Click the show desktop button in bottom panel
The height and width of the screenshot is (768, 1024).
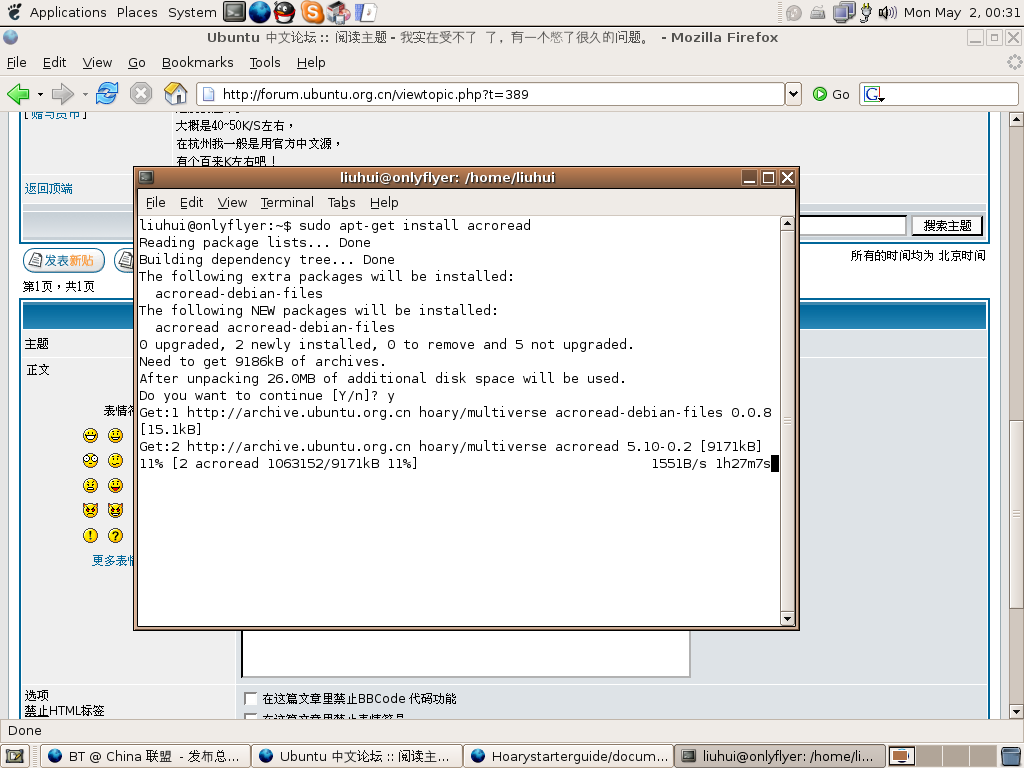click(x=14, y=756)
